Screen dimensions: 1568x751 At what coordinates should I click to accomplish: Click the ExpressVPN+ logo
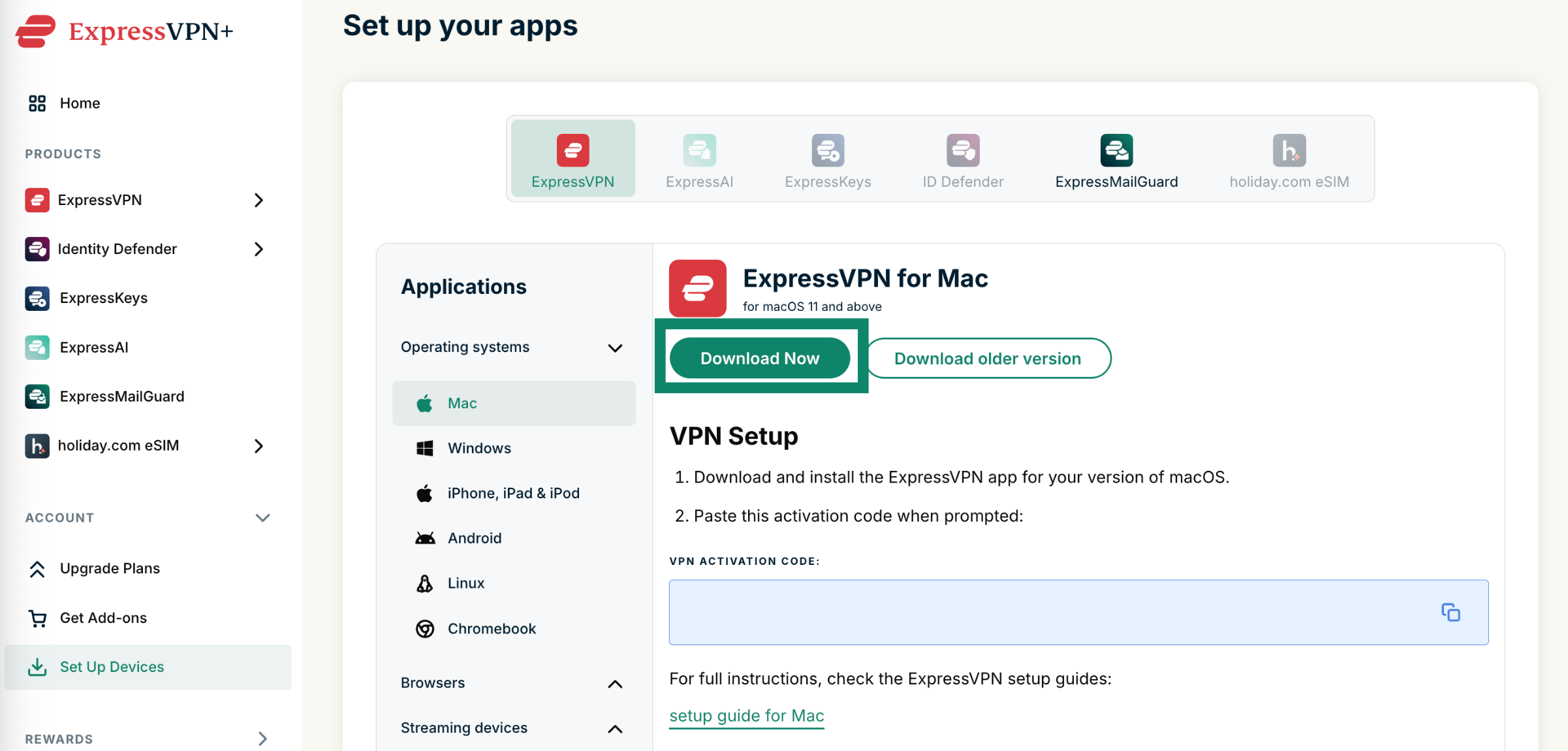(124, 31)
